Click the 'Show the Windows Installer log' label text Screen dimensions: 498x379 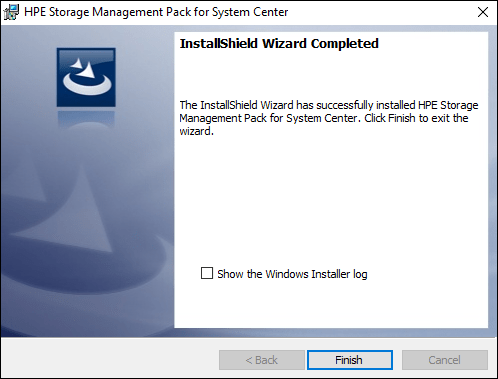292,274
